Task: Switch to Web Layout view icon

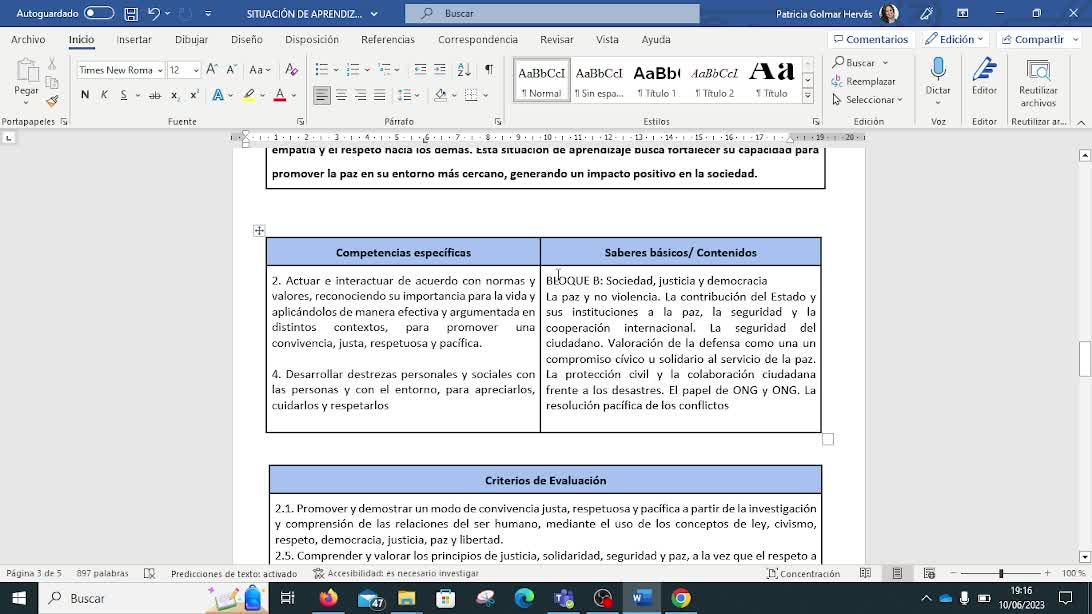Action: coord(929,574)
